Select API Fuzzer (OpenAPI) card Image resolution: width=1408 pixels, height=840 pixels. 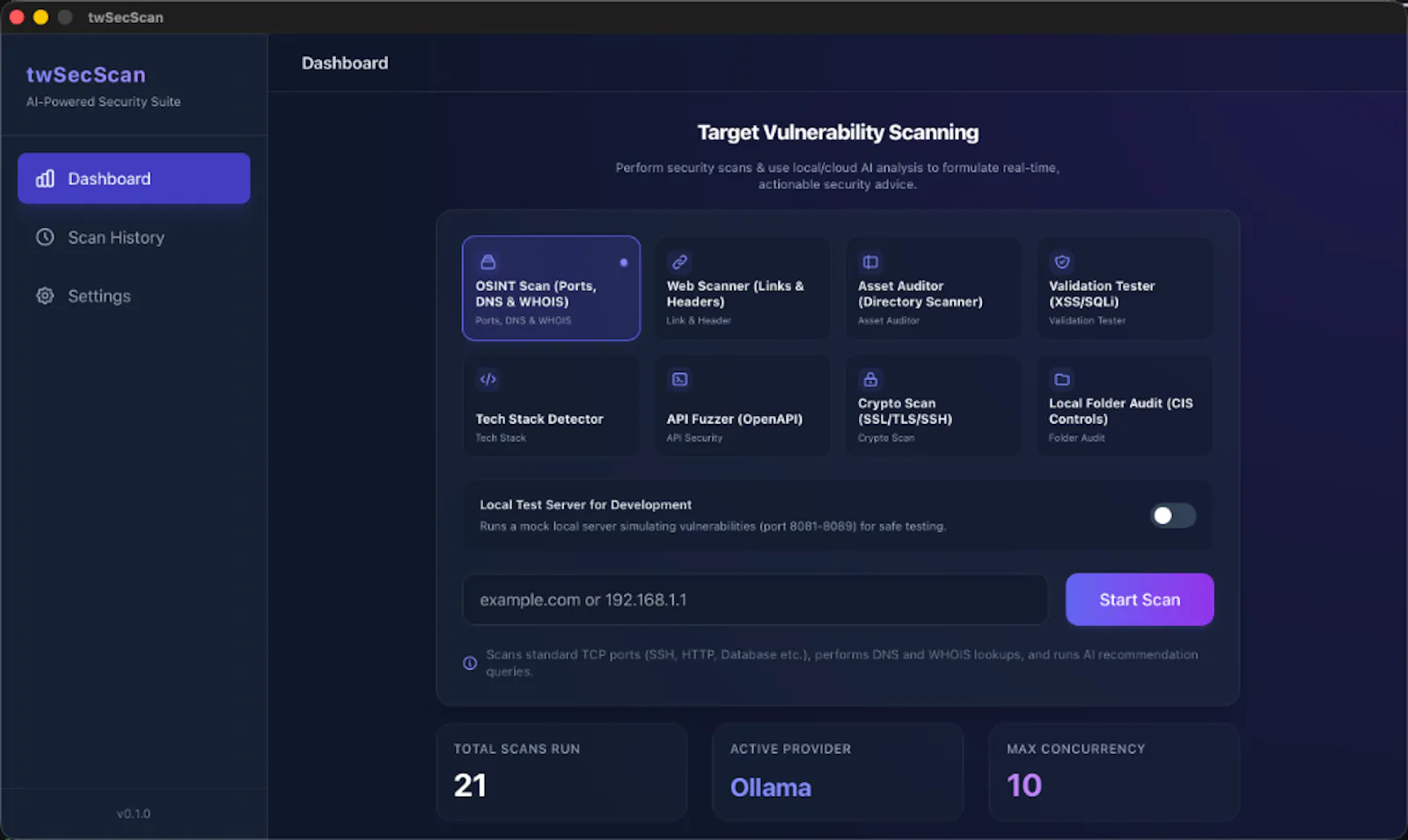742,405
